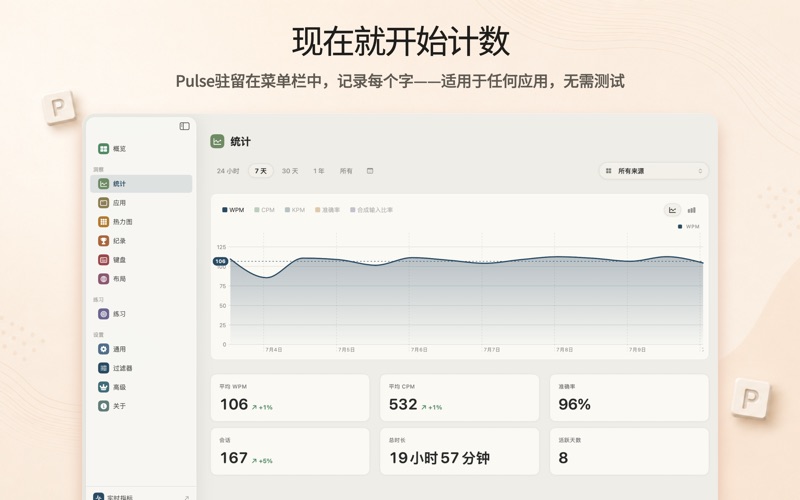Click the 50 value on the y-axis
Image resolution: width=800 pixels, height=500 pixels.
222,306
